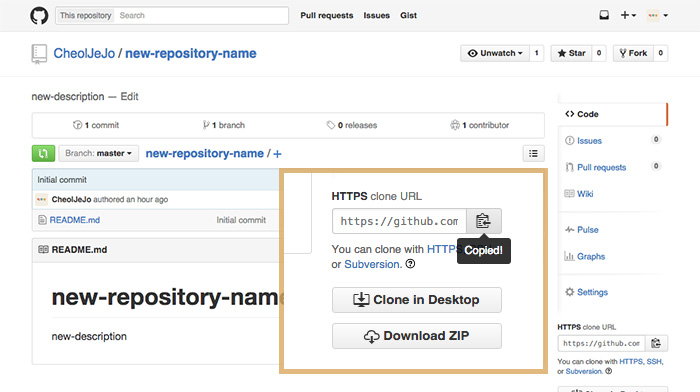View 0 releases
Viewport: 700px width, 392px height.
pyautogui.click(x=352, y=125)
